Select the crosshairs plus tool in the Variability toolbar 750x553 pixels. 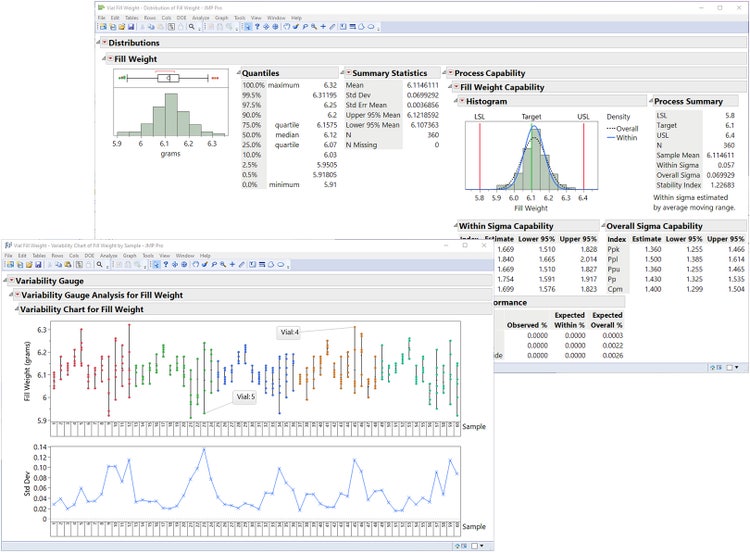tap(232, 265)
